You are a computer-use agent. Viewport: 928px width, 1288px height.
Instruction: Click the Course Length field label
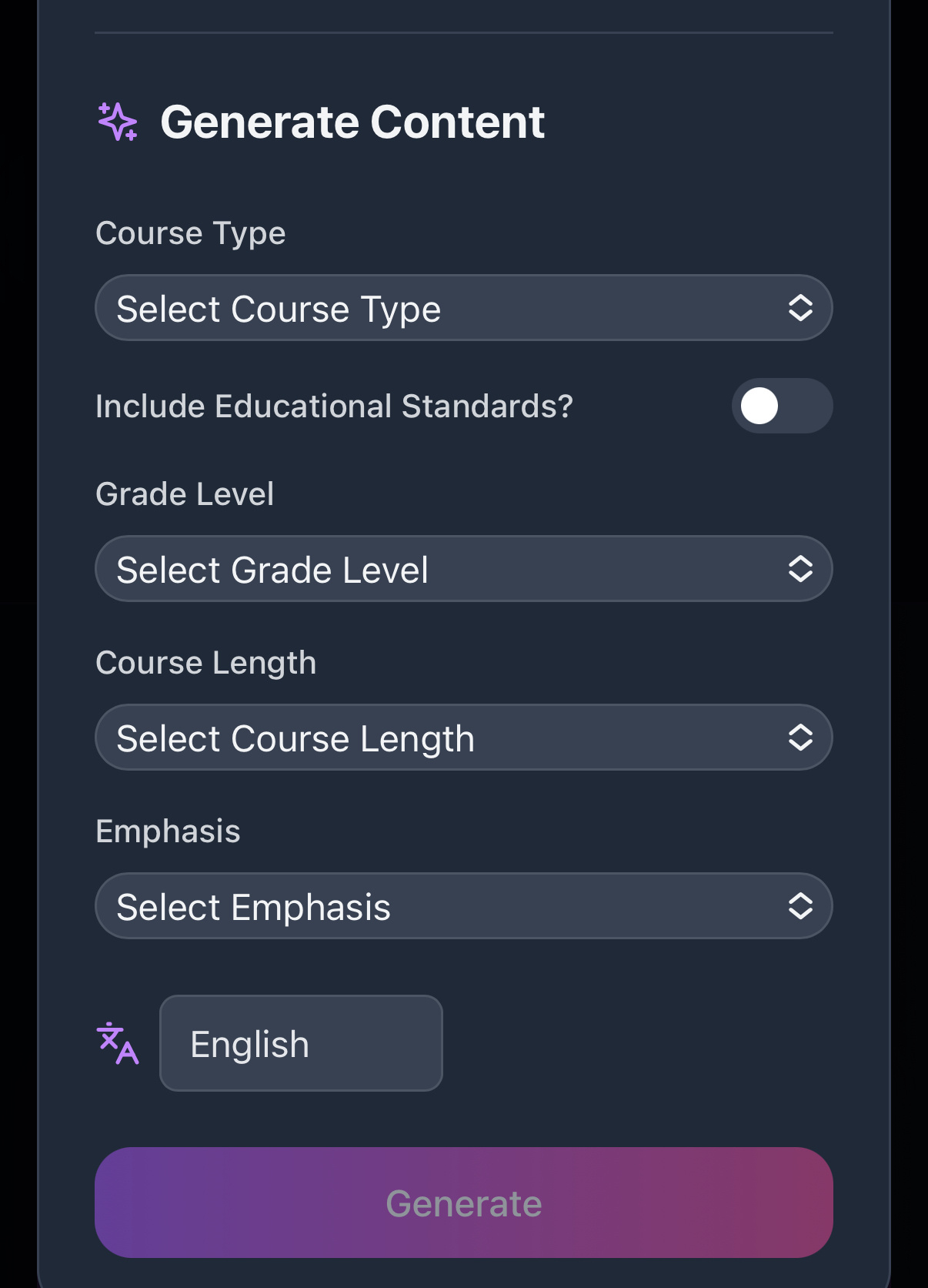click(205, 663)
